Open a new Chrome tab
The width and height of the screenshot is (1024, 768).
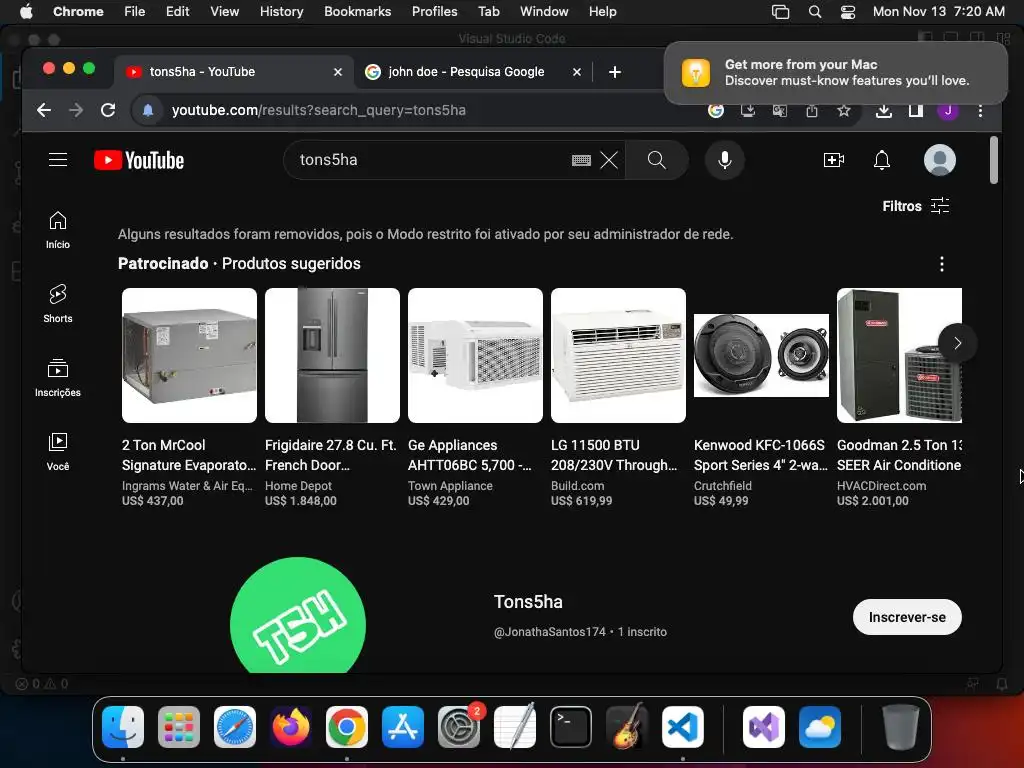615,72
